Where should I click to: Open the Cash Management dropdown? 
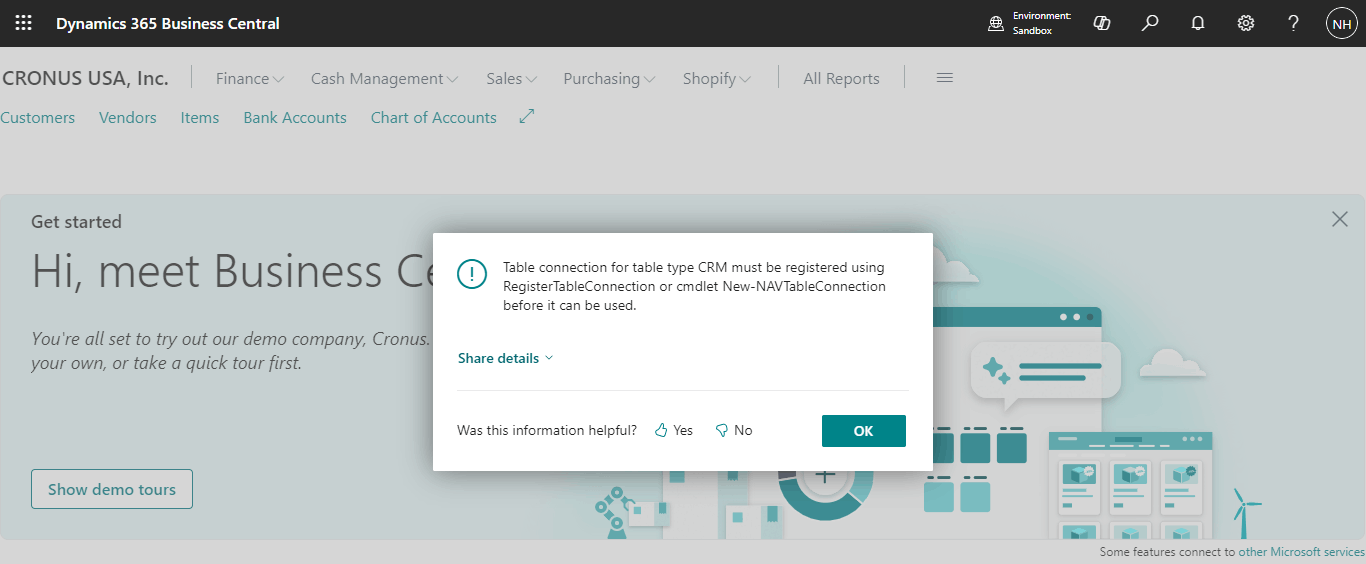coord(384,79)
